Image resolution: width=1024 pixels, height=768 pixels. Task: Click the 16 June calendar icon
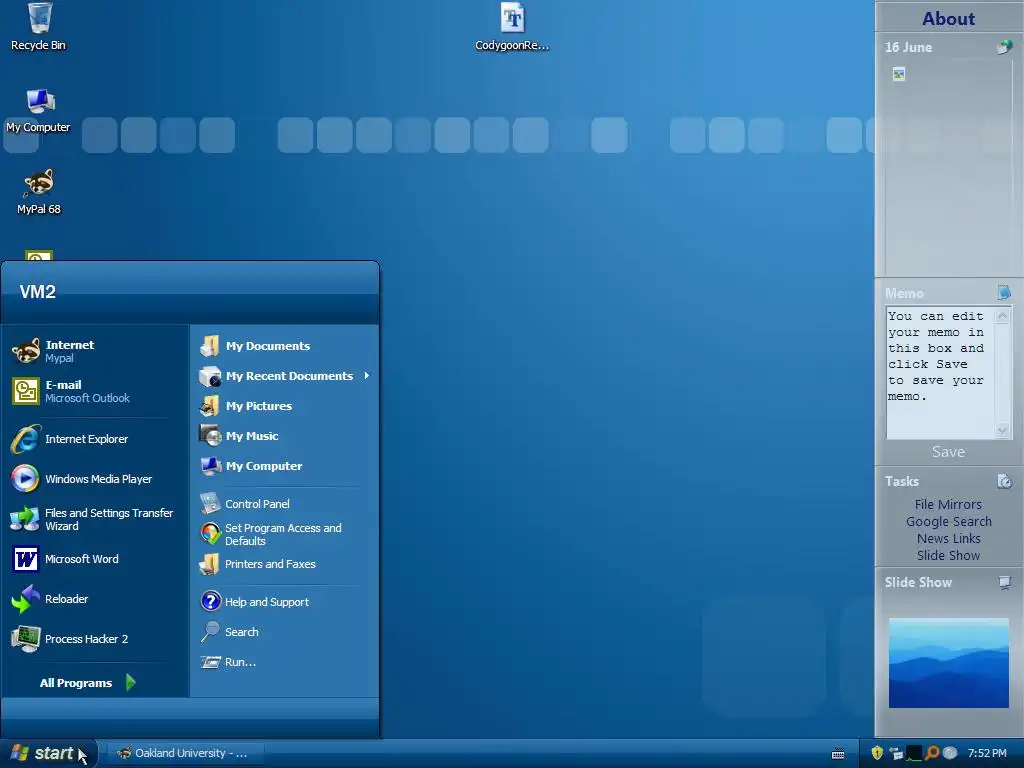click(1004, 47)
